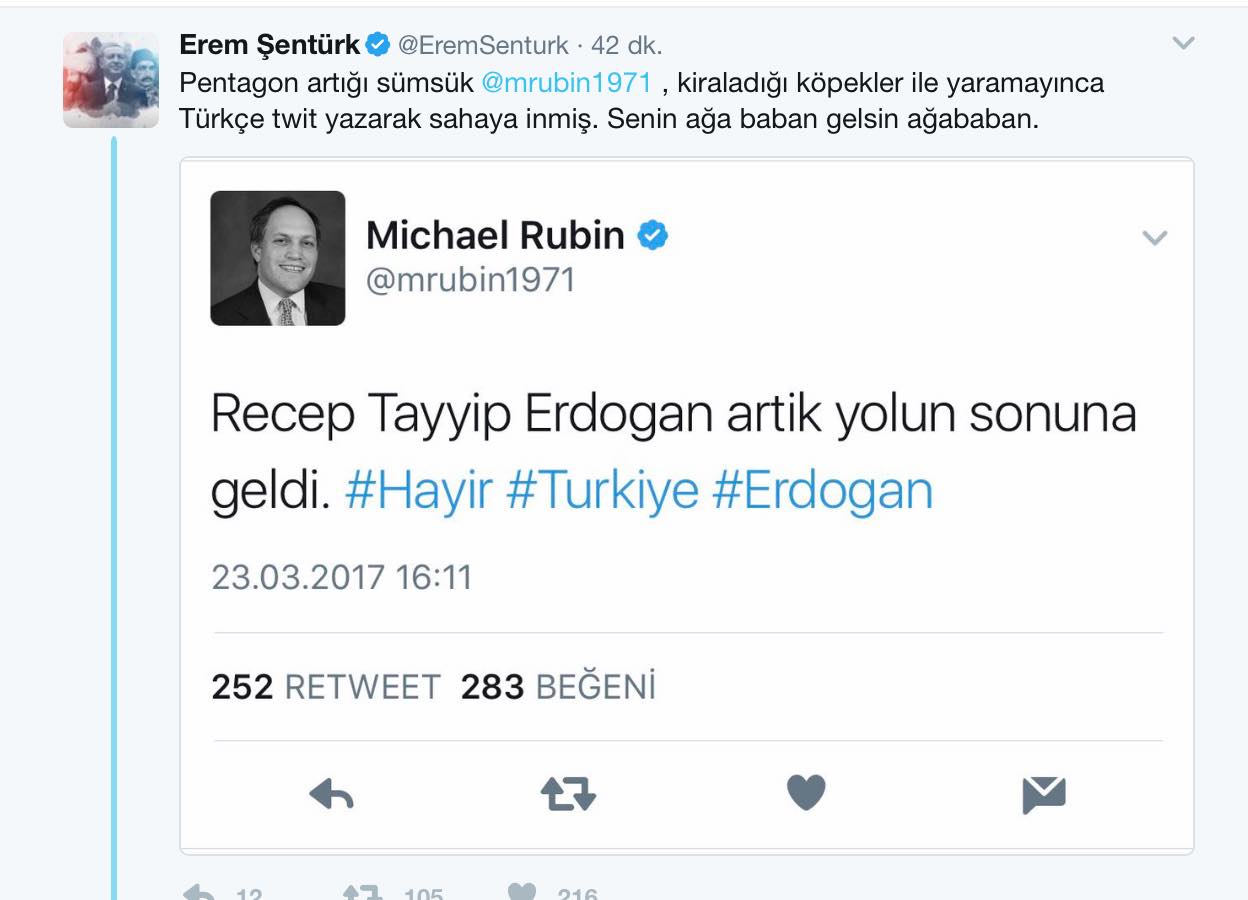Toggle like heart under Erem Şentürk's tweet
The image size is (1248, 900).
tap(522, 892)
